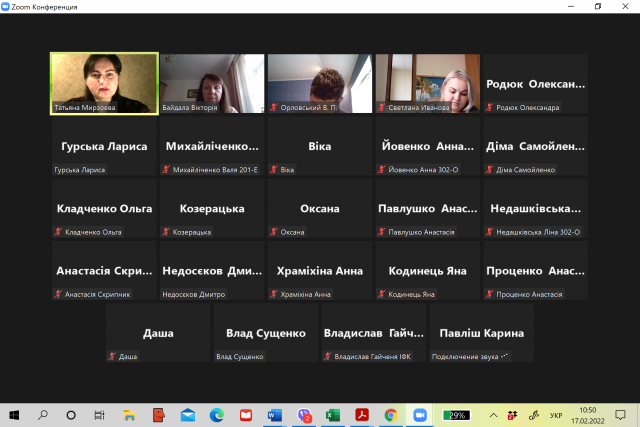Image resolution: width=640 pixels, height=427 pixels.
Task: Click muted mic icon beside Храміхіна Анна label
Action: 274,294
